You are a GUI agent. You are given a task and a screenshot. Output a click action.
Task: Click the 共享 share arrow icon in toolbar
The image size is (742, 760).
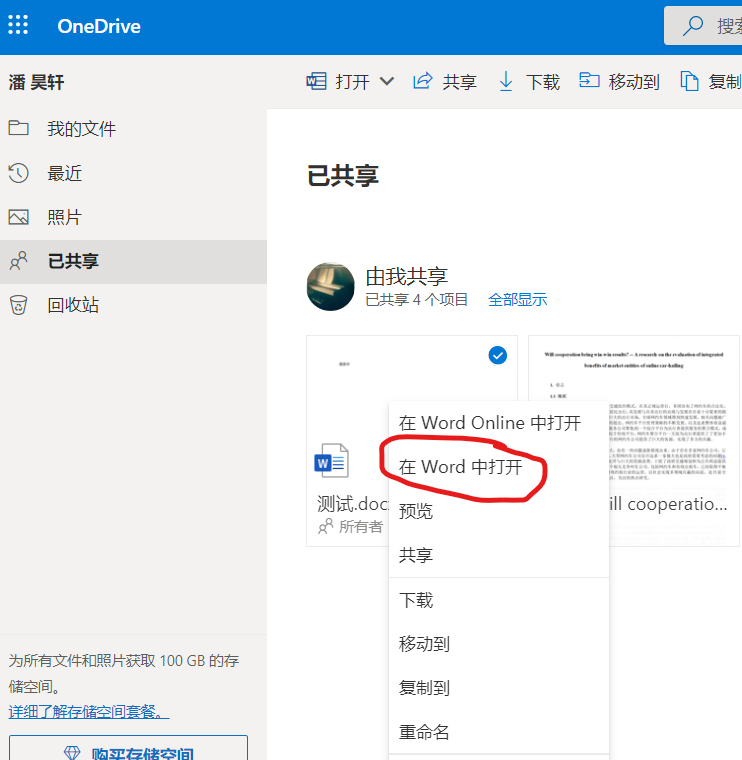pyautogui.click(x=422, y=80)
